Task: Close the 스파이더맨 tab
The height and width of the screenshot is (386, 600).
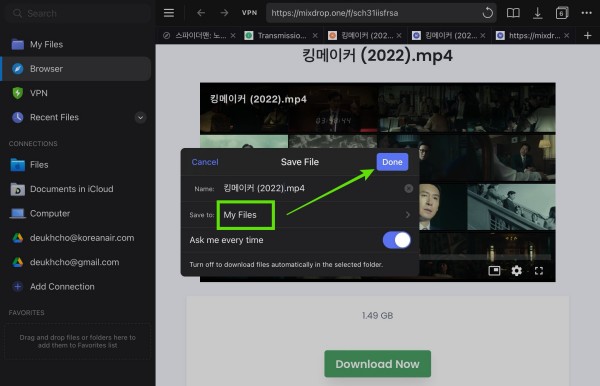Action: [x=233, y=36]
